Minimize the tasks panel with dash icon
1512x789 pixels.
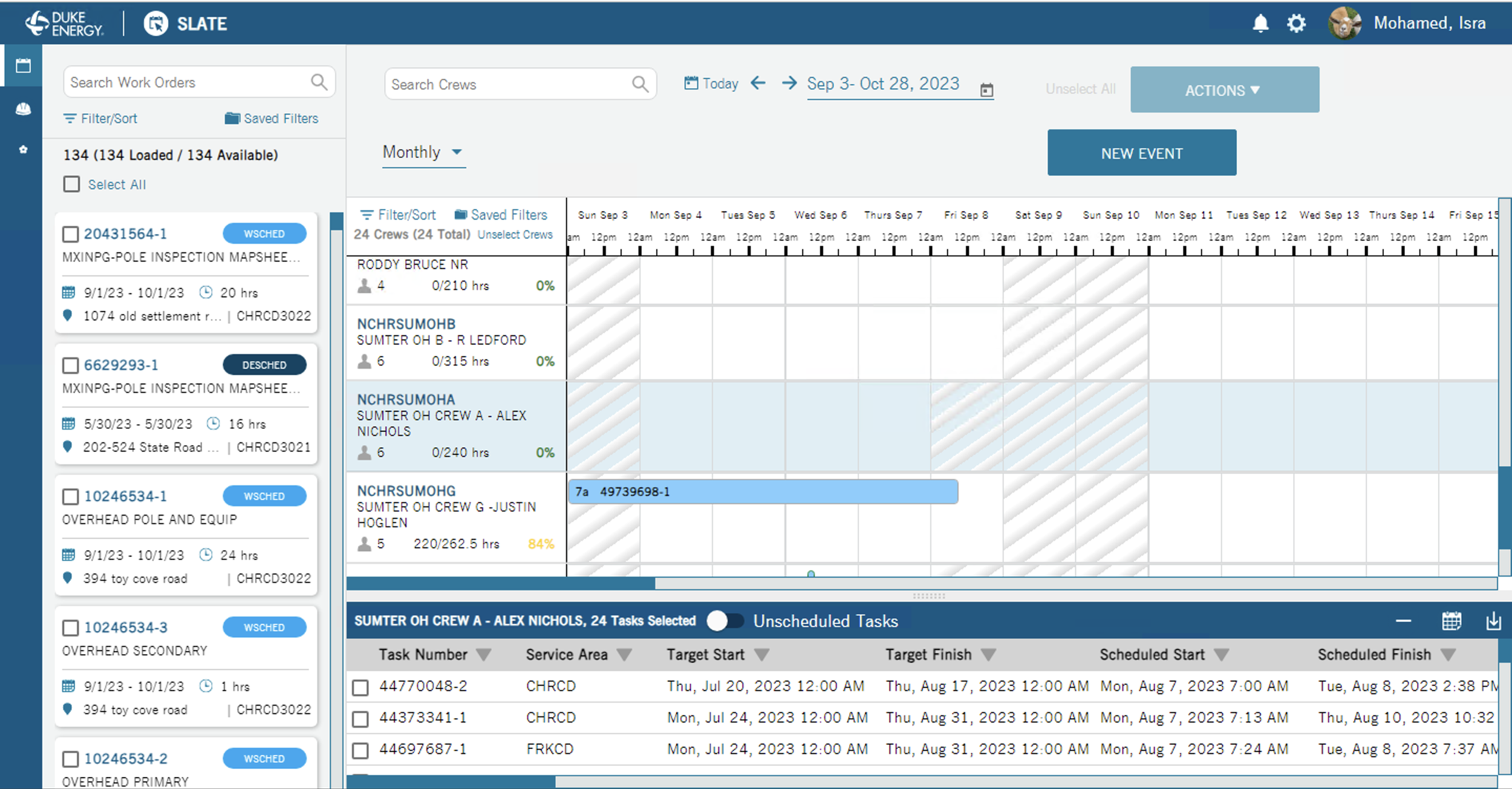click(1403, 621)
